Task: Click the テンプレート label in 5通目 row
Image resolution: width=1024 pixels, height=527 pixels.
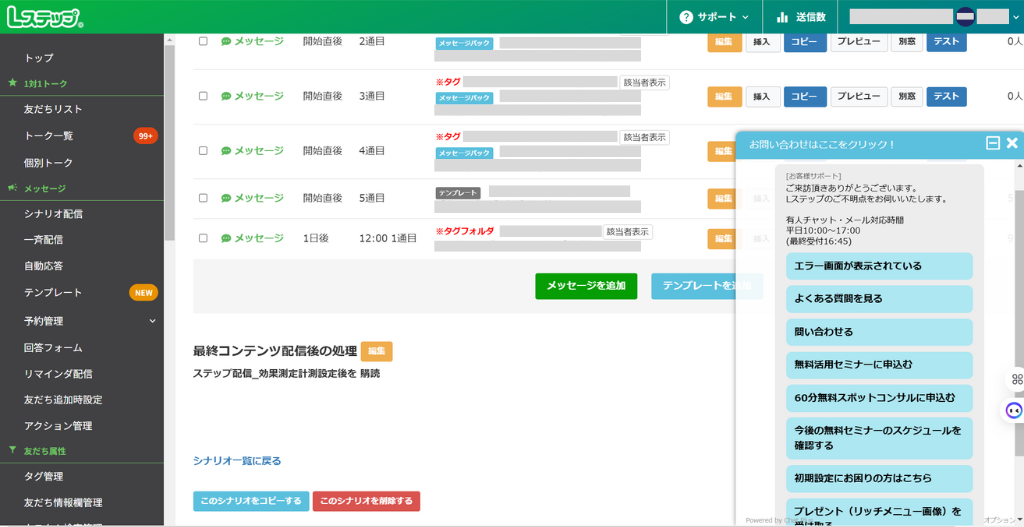Action: coord(458,193)
